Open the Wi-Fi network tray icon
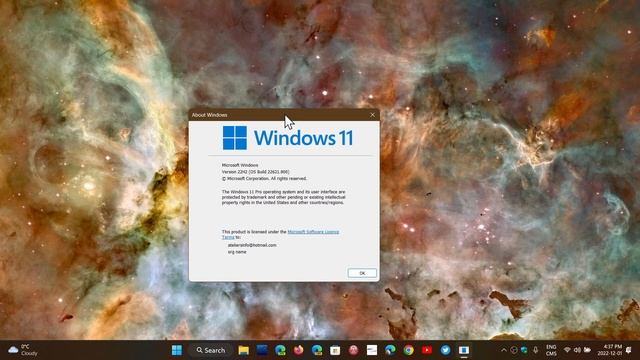640x360 pixels. (567, 350)
